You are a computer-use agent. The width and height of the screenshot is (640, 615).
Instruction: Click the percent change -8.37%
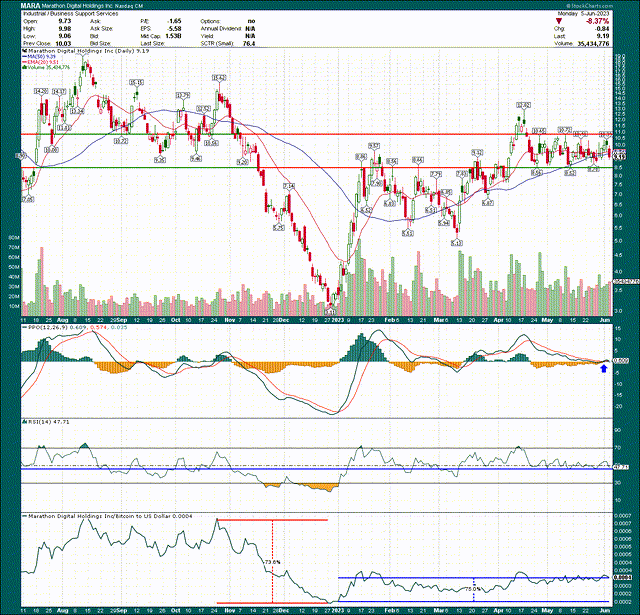(598, 21)
